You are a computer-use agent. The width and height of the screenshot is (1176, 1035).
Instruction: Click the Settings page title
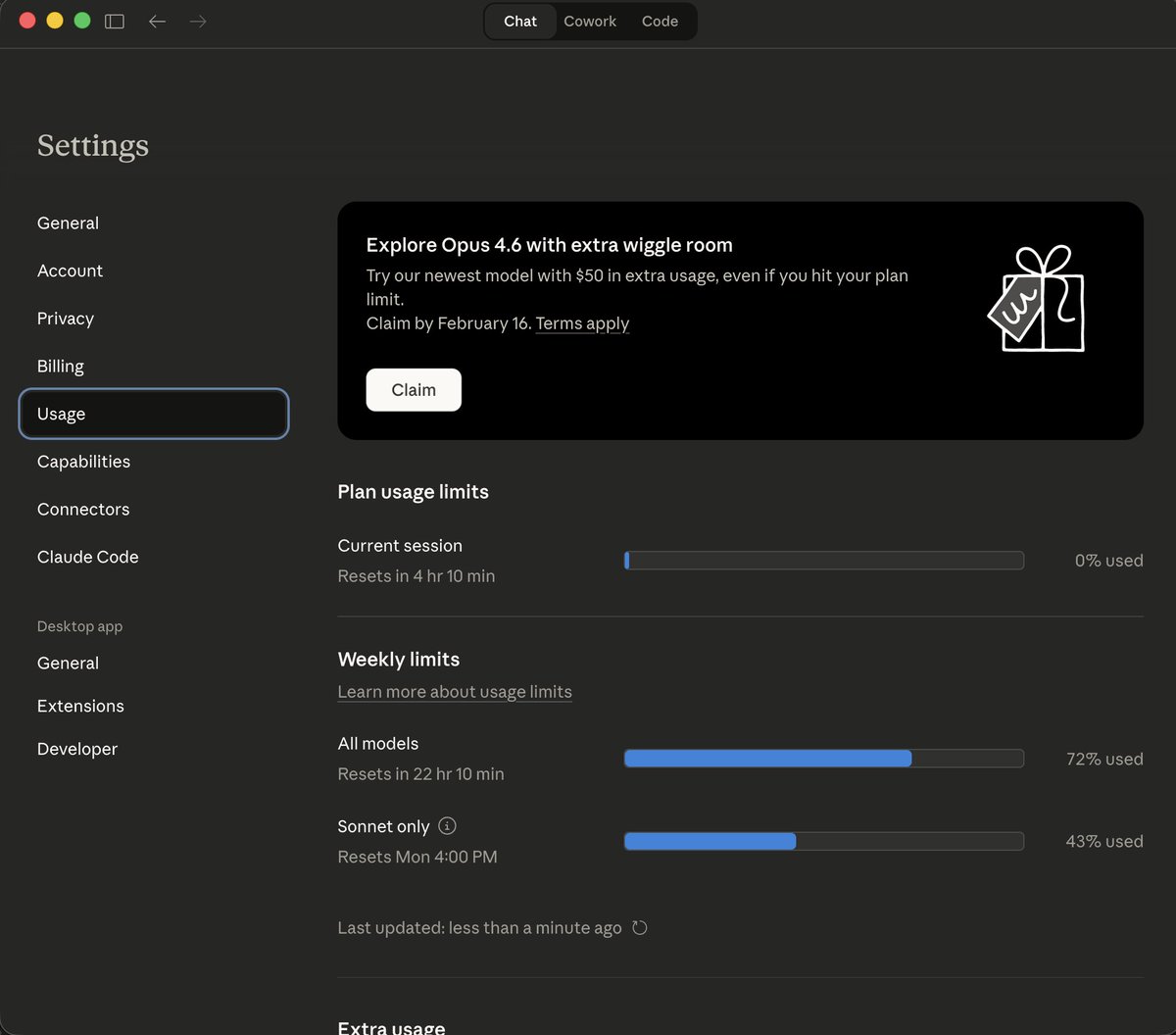(x=93, y=146)
